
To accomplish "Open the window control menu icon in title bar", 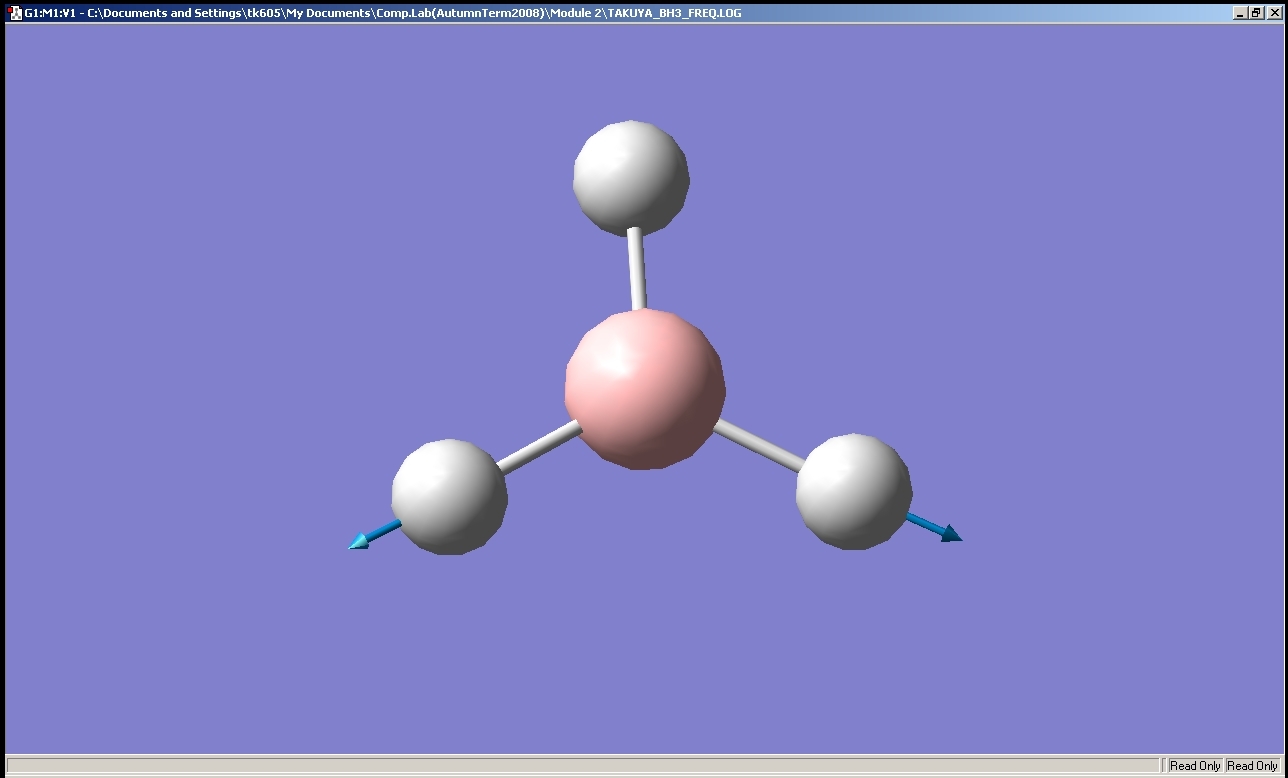I will 15,13.
